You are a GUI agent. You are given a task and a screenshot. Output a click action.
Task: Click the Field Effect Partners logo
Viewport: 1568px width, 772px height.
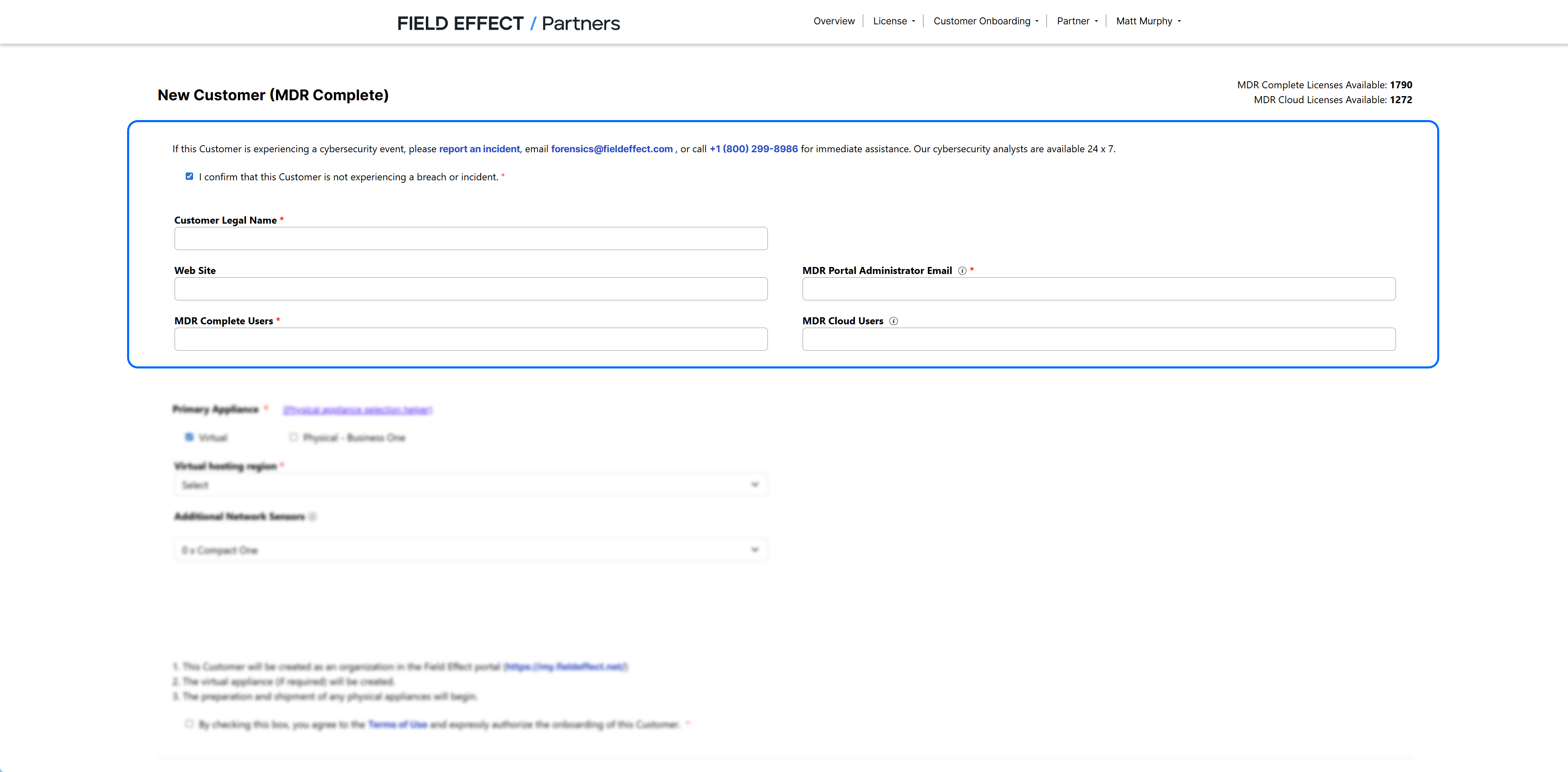click(508, 23)
